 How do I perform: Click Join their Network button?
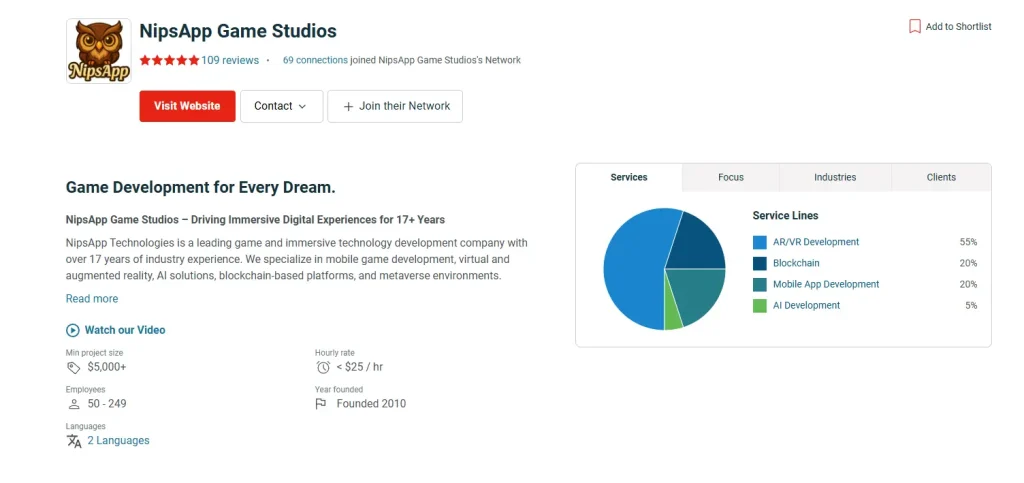[395, 106]
